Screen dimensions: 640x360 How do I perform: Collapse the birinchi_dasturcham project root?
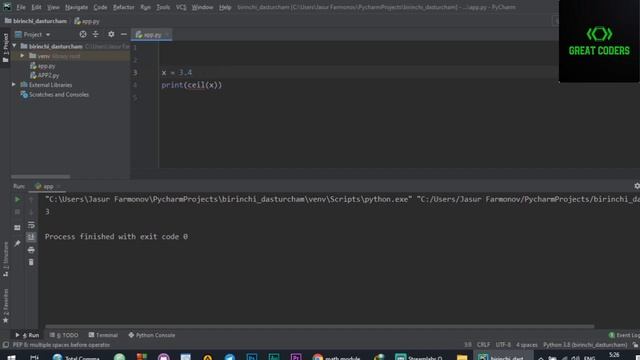(15, 46)
